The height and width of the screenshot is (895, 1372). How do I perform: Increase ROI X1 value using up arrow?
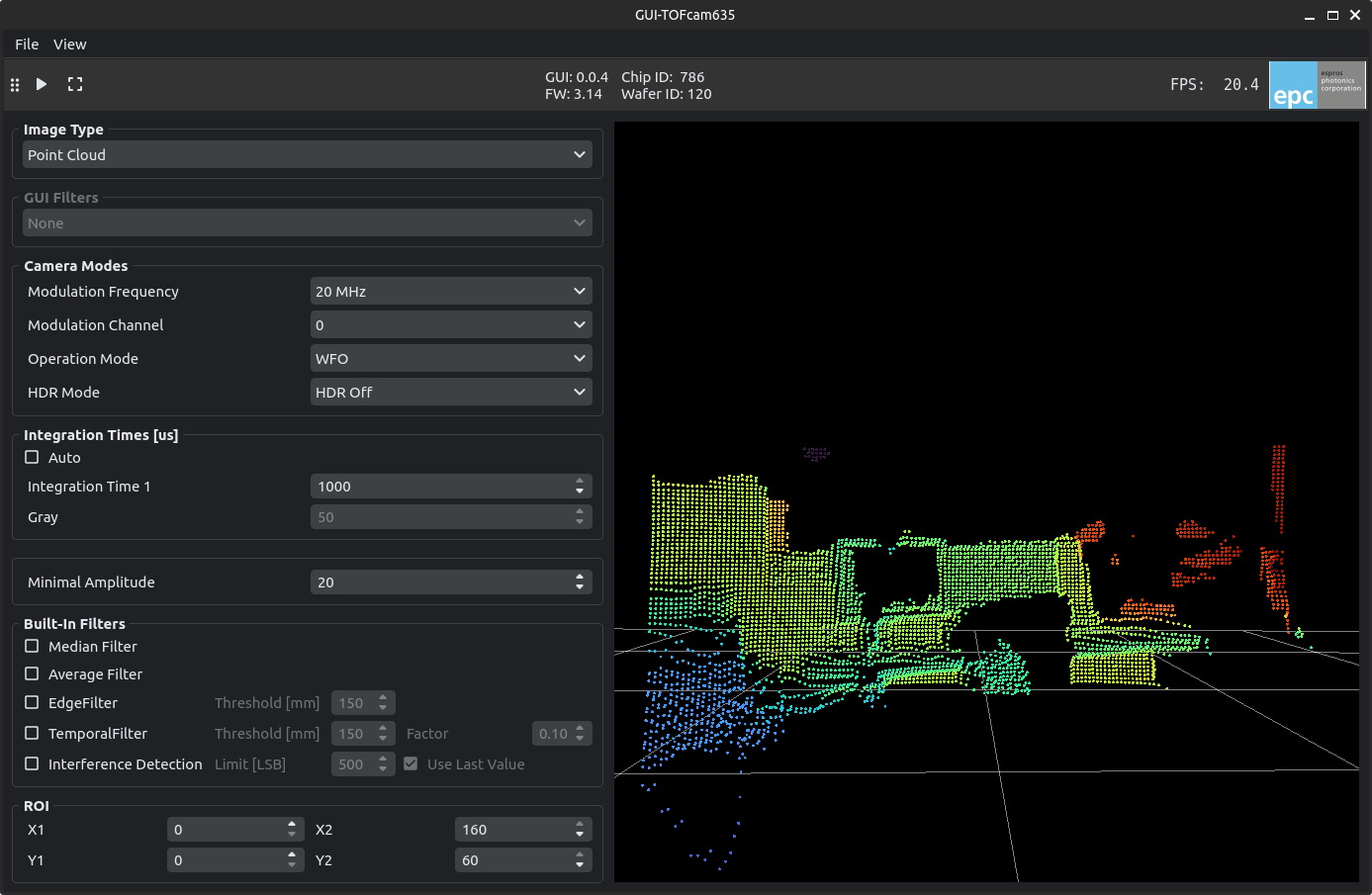pyautogui.click(x=292, y=825)
